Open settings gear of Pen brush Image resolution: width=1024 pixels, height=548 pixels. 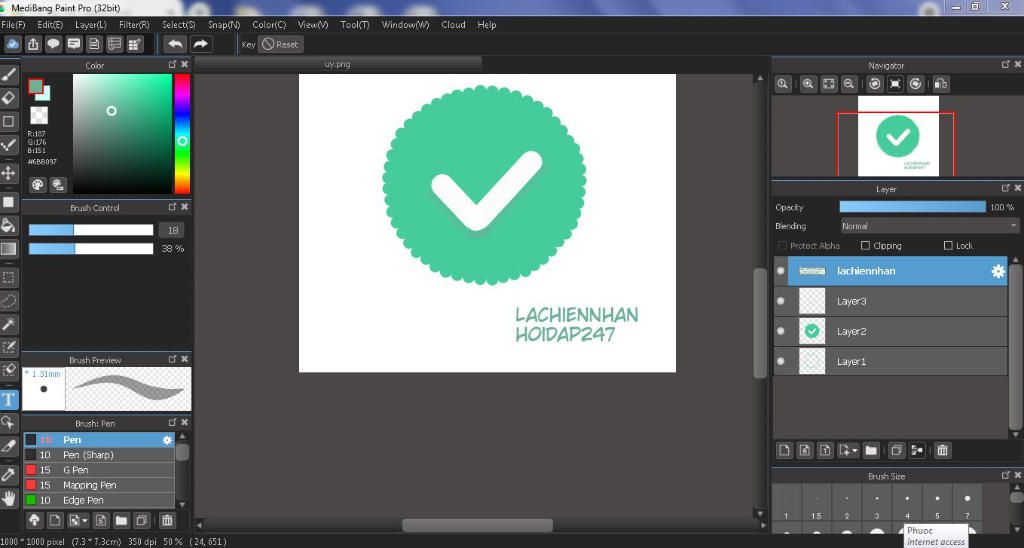click(167, 440)
